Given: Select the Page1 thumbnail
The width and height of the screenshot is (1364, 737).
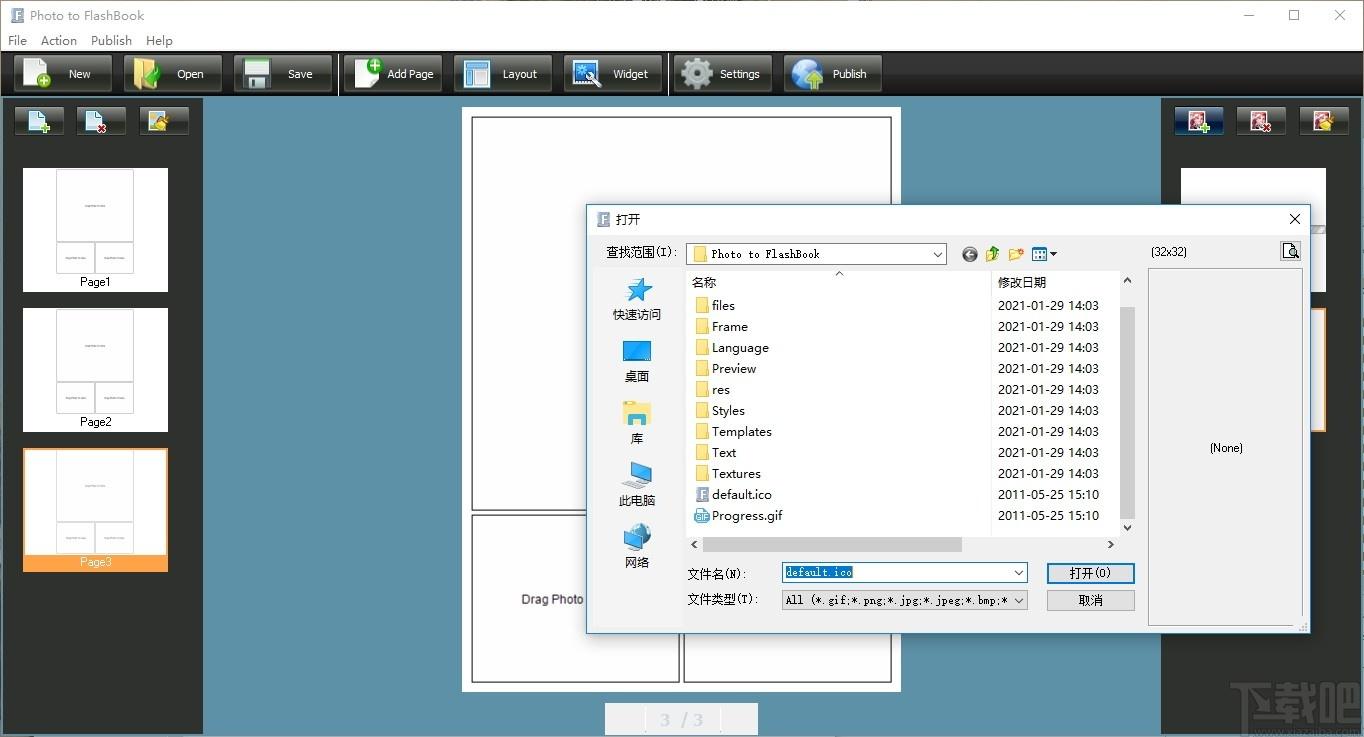Looking at the screenshot, I should (95, 230).
